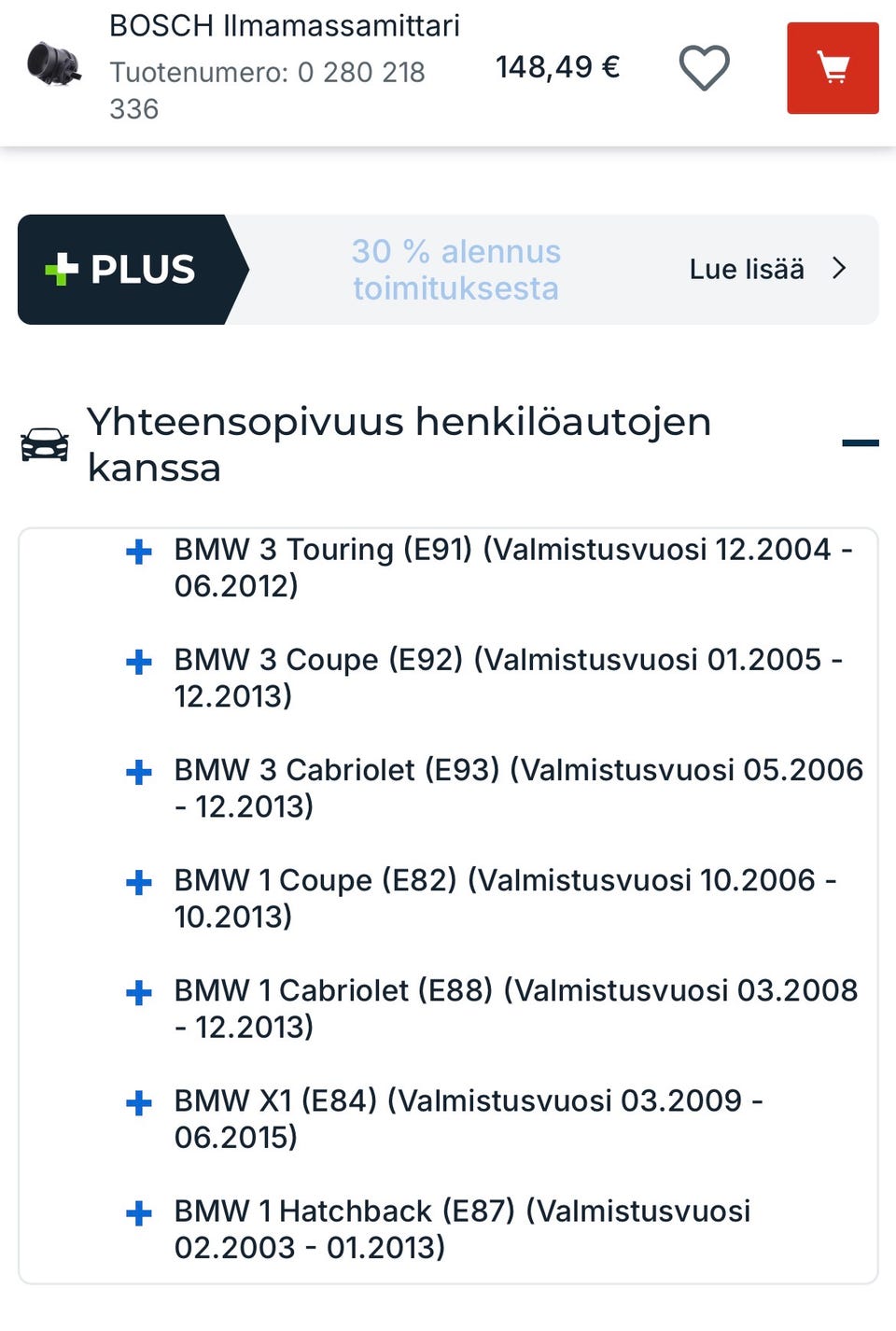Open the BOSCH air mass sensor thumbnail

pos(54,64)
